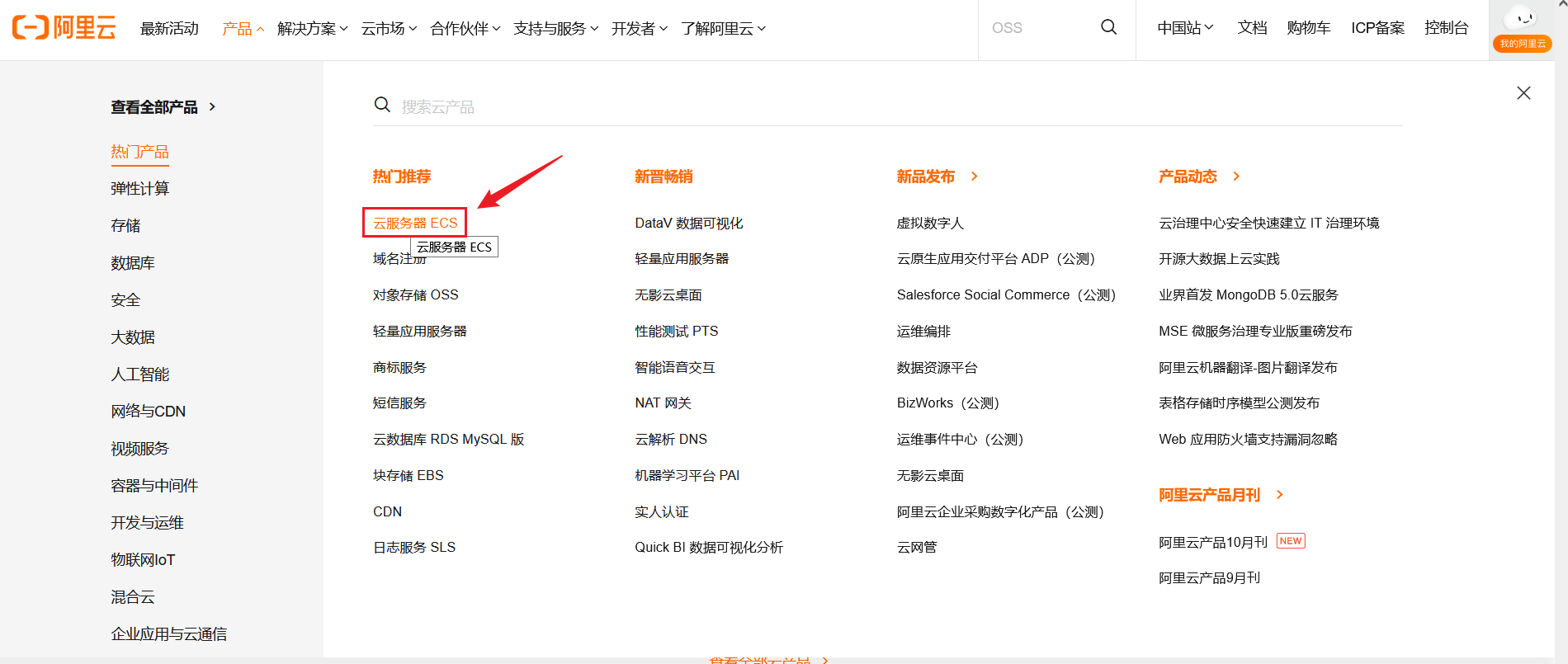Image resolution: width=1568 pixels, height=664 pixels.
Task: Open the ICP备案 link
Action: click(1377, 28)
